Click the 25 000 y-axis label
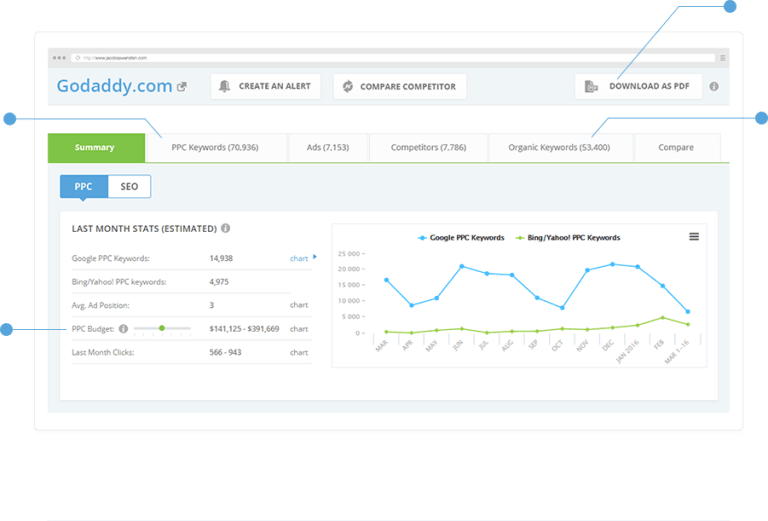The image size is (768, 521). click(x=349, y=254)
